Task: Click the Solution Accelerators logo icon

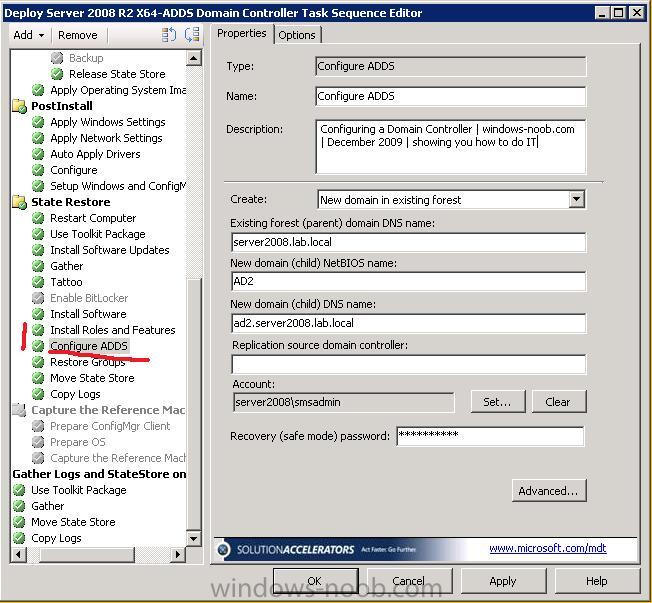Action: point(223,549)
